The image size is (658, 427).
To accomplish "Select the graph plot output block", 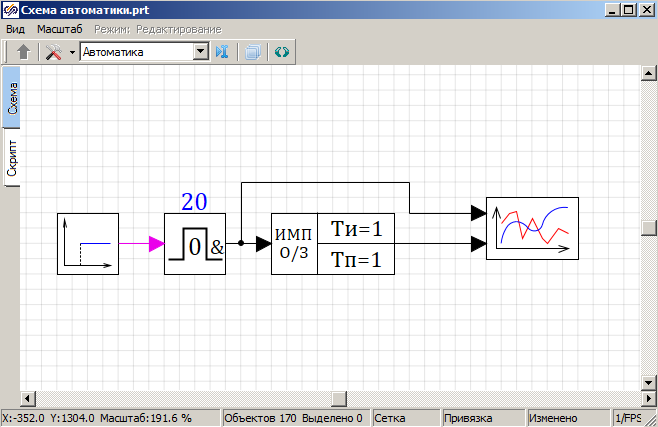I will tap(532, 229).
